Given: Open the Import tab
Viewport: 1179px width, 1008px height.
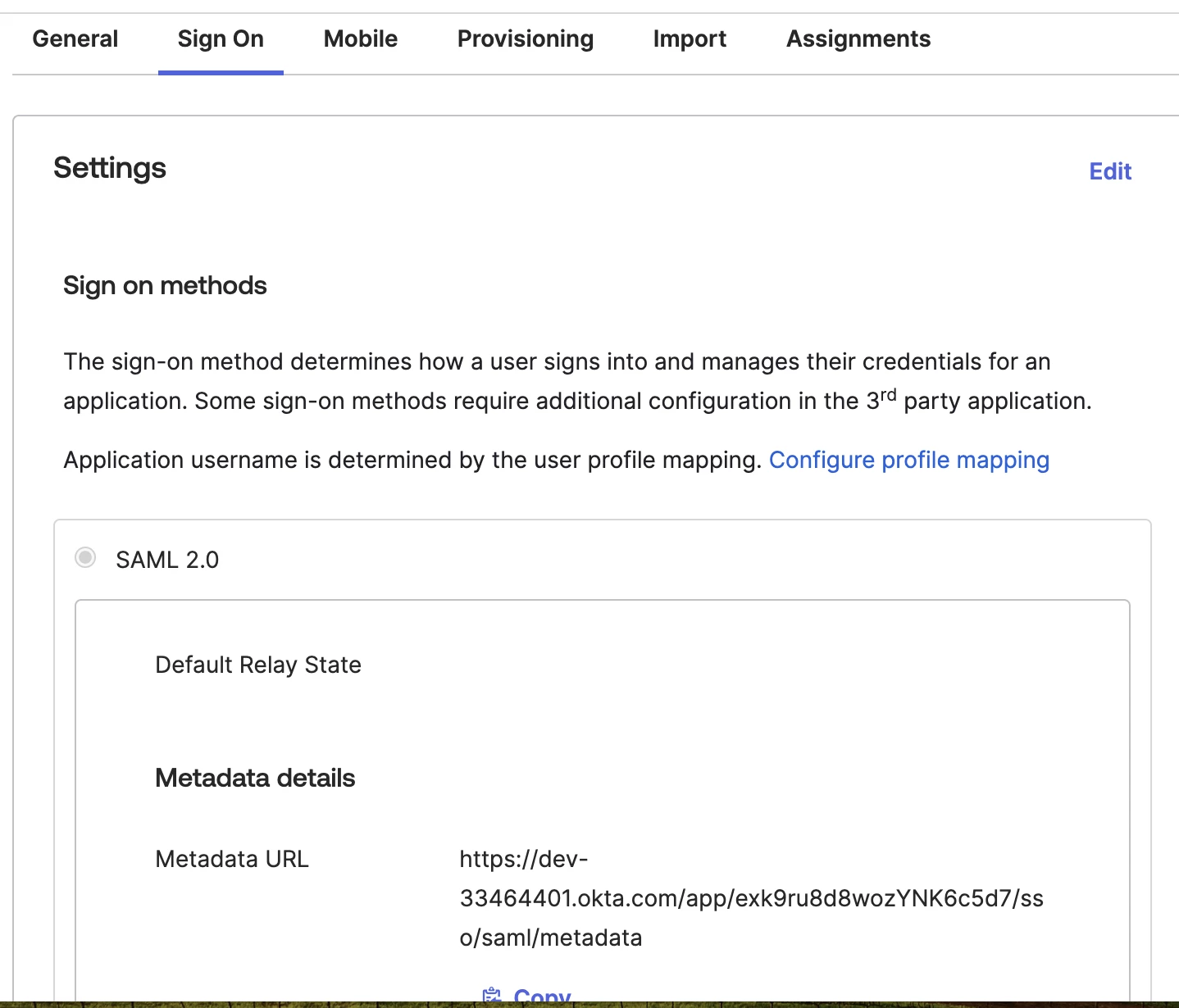Looking at the screenshot, I should 690,39.
